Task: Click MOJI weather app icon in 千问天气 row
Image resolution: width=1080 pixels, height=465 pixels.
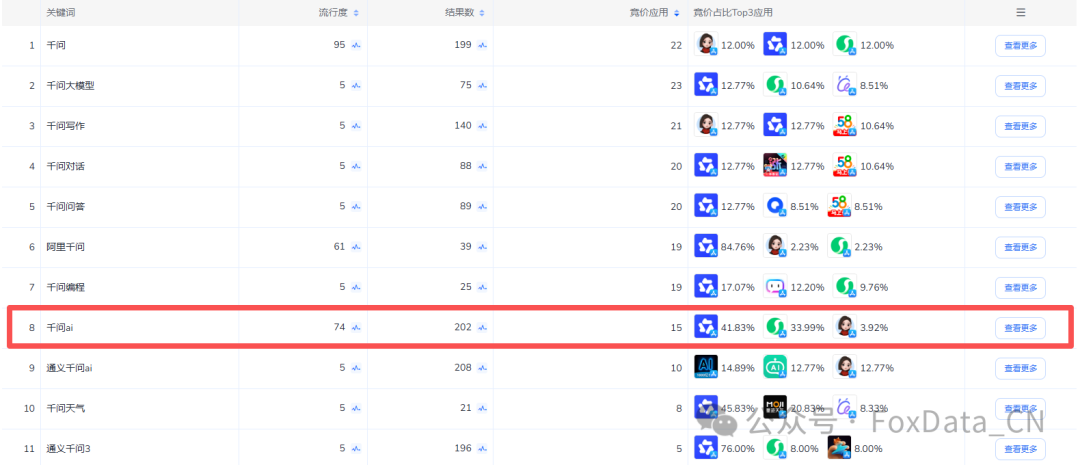Action: pos(775,407)
